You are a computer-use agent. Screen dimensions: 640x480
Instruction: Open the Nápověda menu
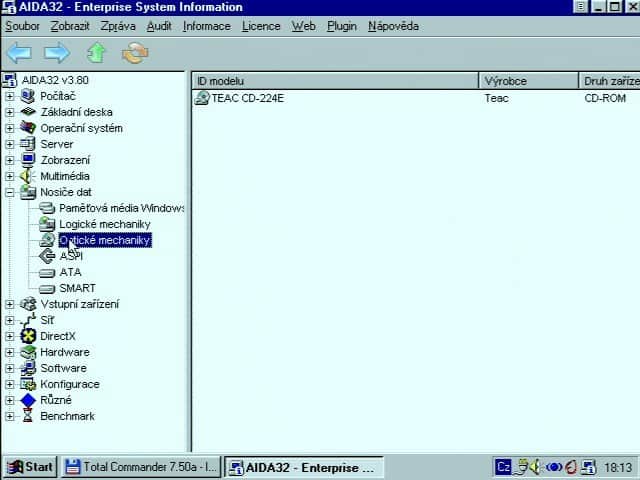tap(393, 26)
